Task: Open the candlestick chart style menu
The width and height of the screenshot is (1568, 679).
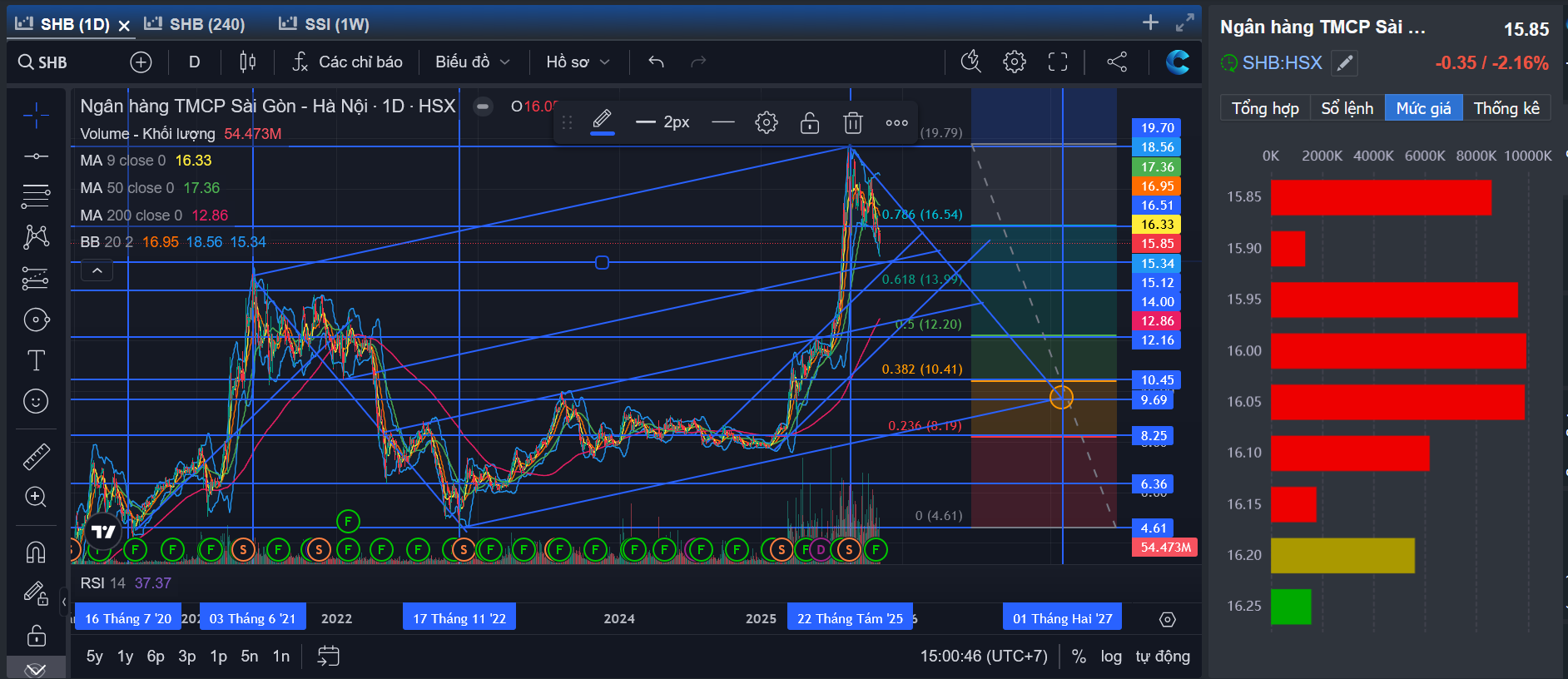Action: pyautogui.click(x=247, y=62)
